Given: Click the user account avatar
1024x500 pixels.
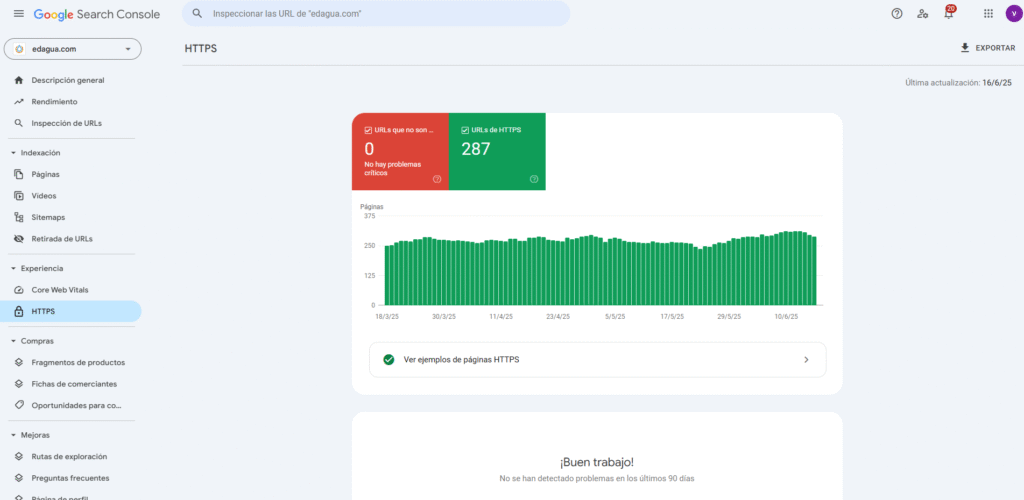Looking at the screenshot, I should coord(1013,14).
